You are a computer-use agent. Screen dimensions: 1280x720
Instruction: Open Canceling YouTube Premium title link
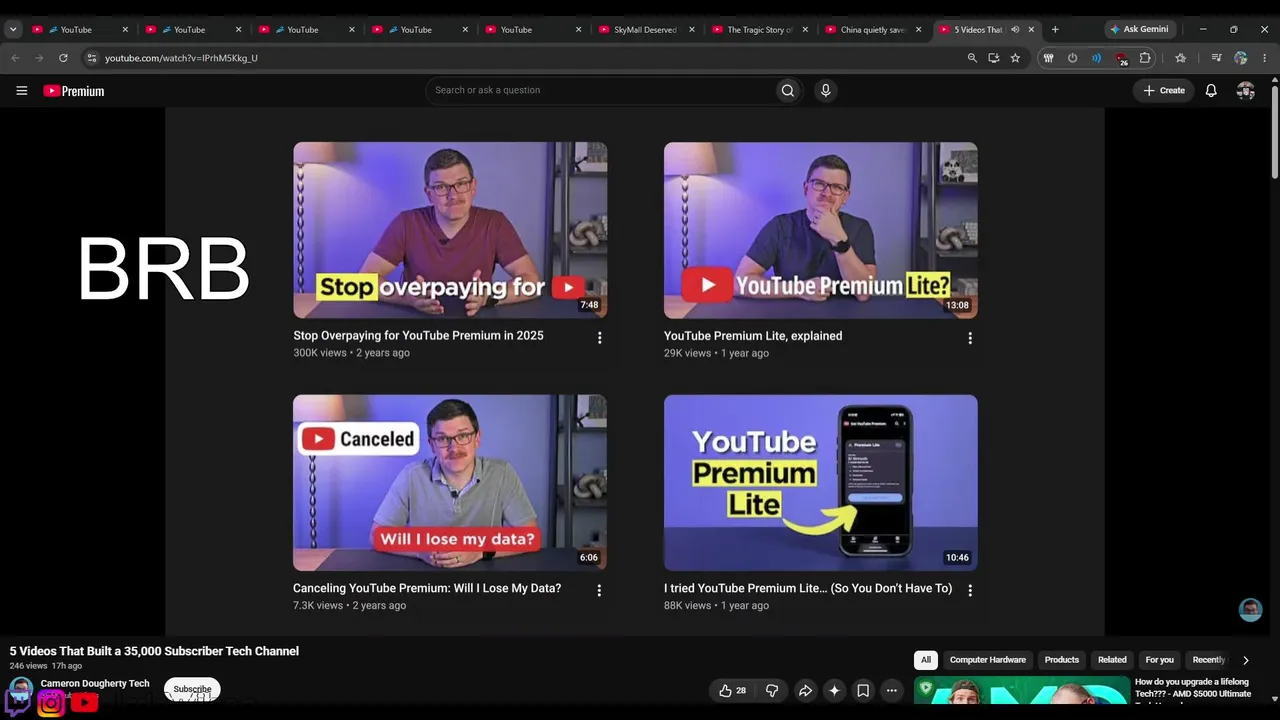(x=427, y=589)
